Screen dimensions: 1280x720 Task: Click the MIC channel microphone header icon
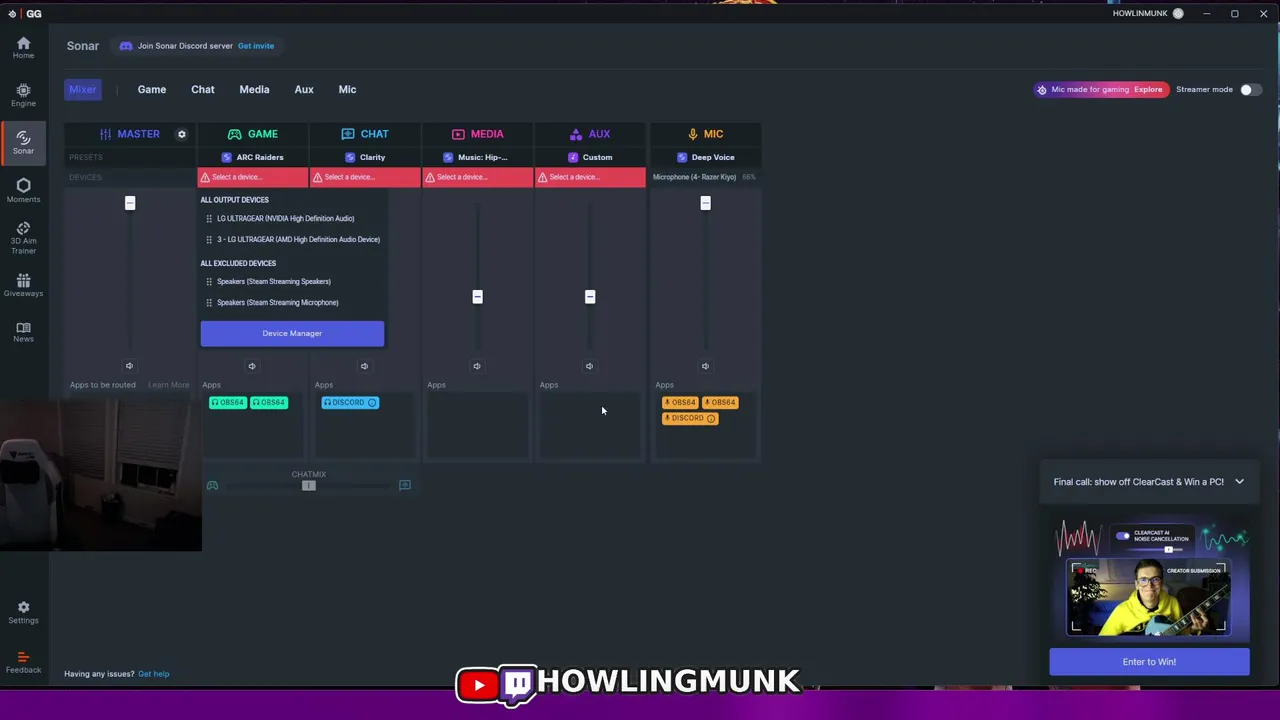point(693,134)
